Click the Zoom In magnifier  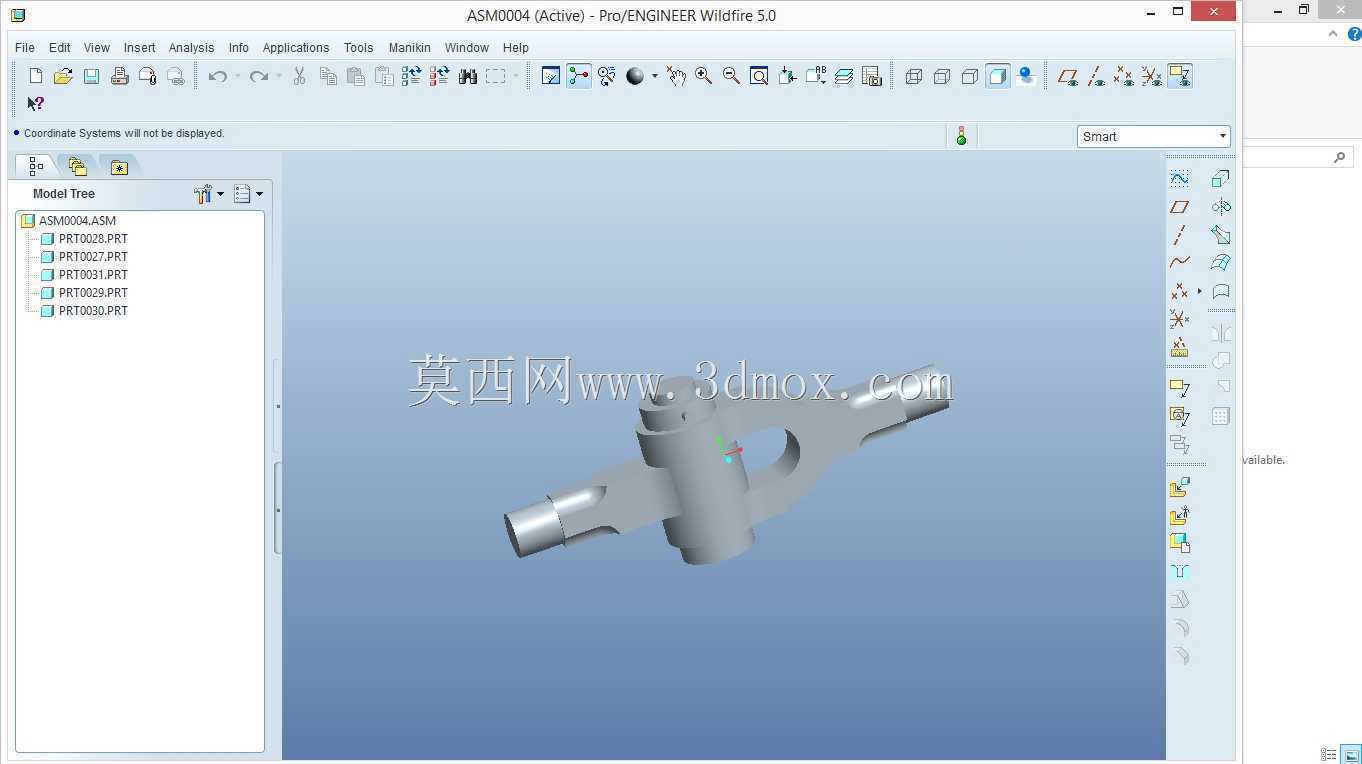coord(704,76)
